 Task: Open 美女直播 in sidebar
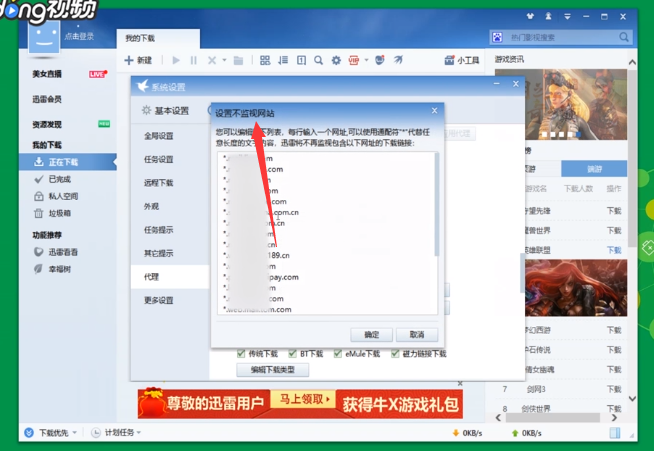[47, 74]
